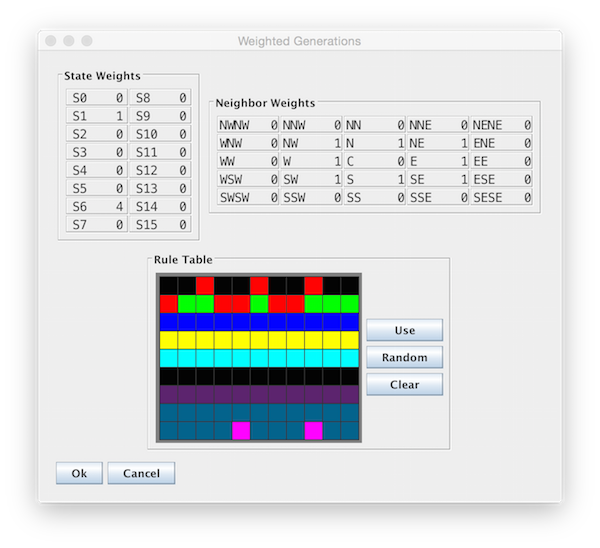Focus the WW neighbor weight field

(248, 161)
